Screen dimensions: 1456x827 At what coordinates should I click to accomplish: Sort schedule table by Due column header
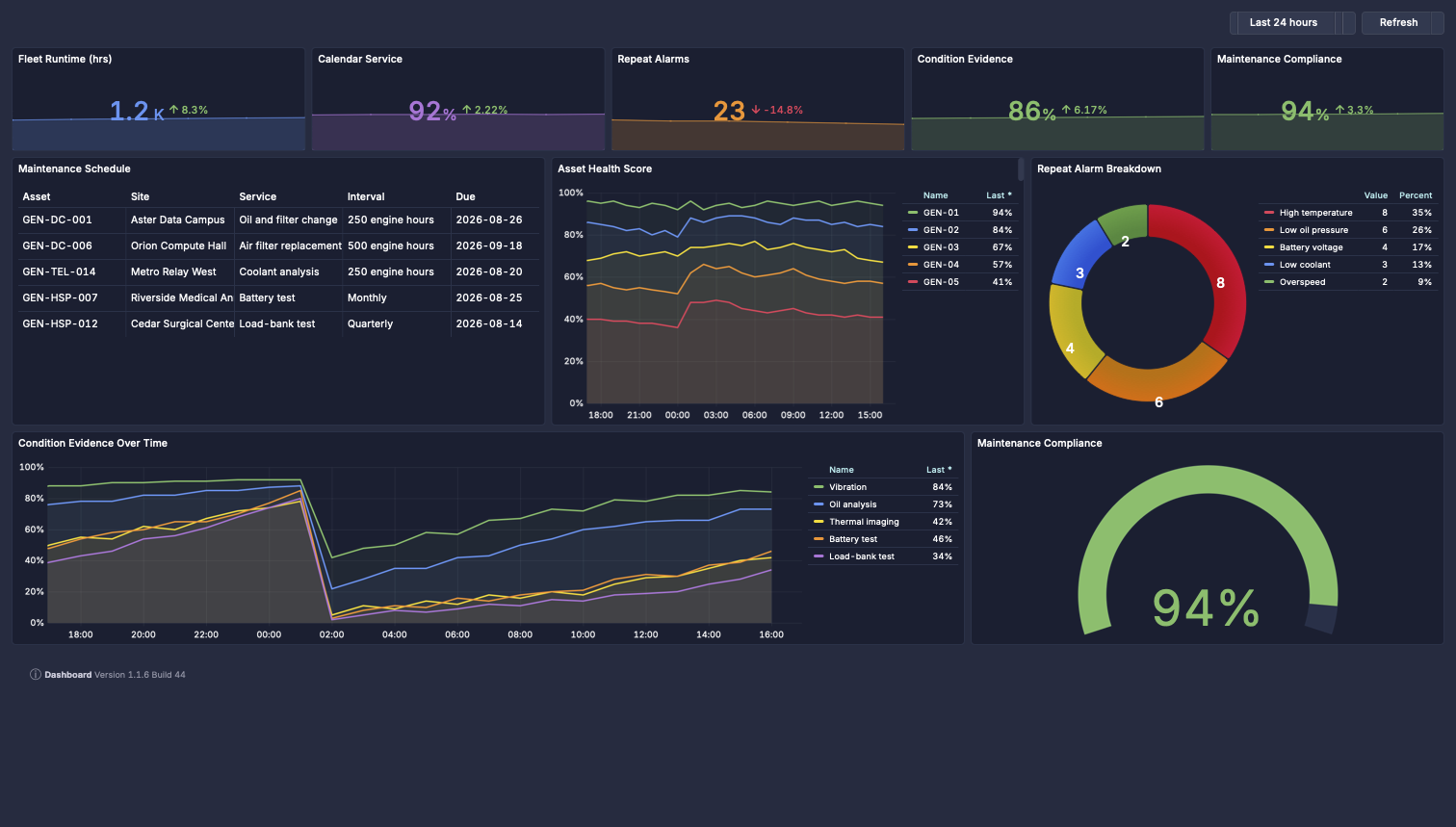pos(465,196)
